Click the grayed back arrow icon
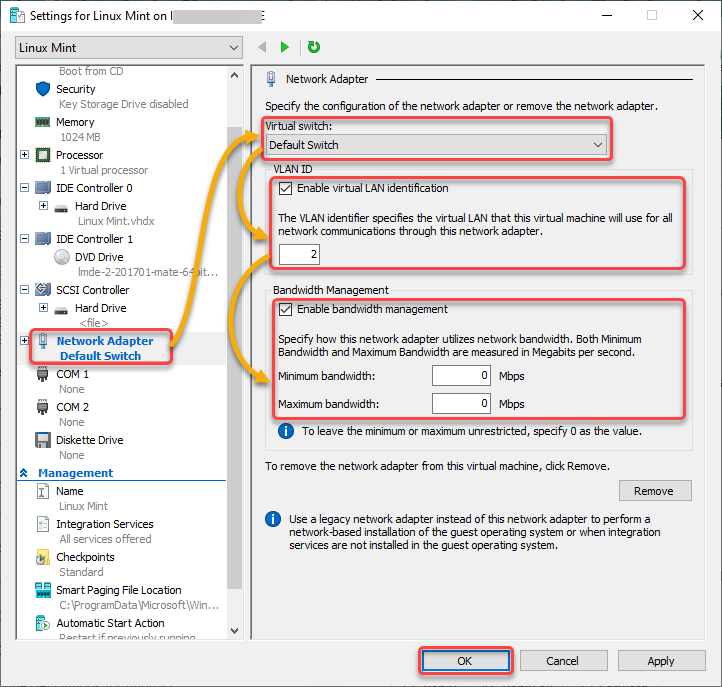 pos(262,47)
